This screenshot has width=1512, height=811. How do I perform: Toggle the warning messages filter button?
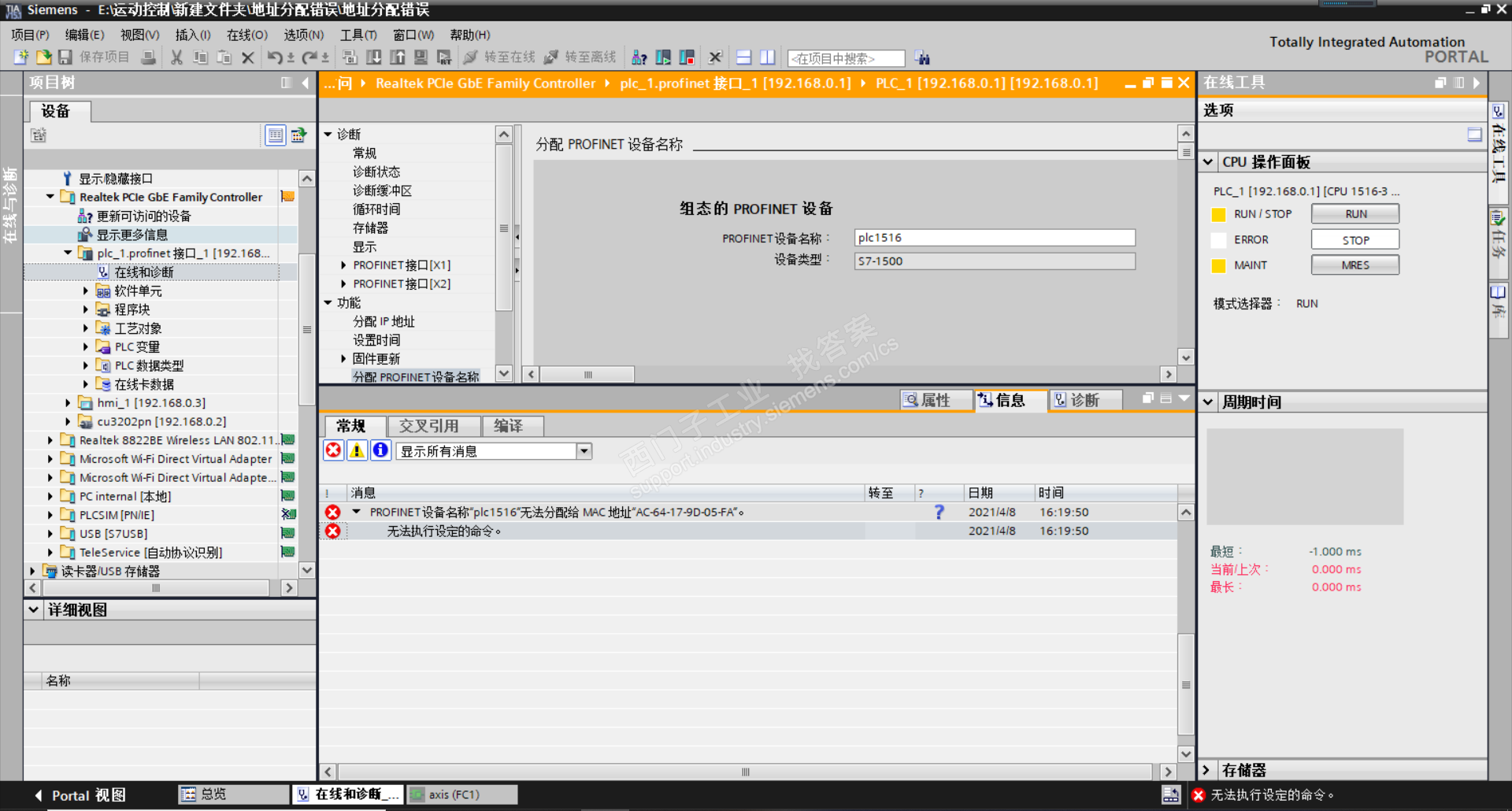357,450
